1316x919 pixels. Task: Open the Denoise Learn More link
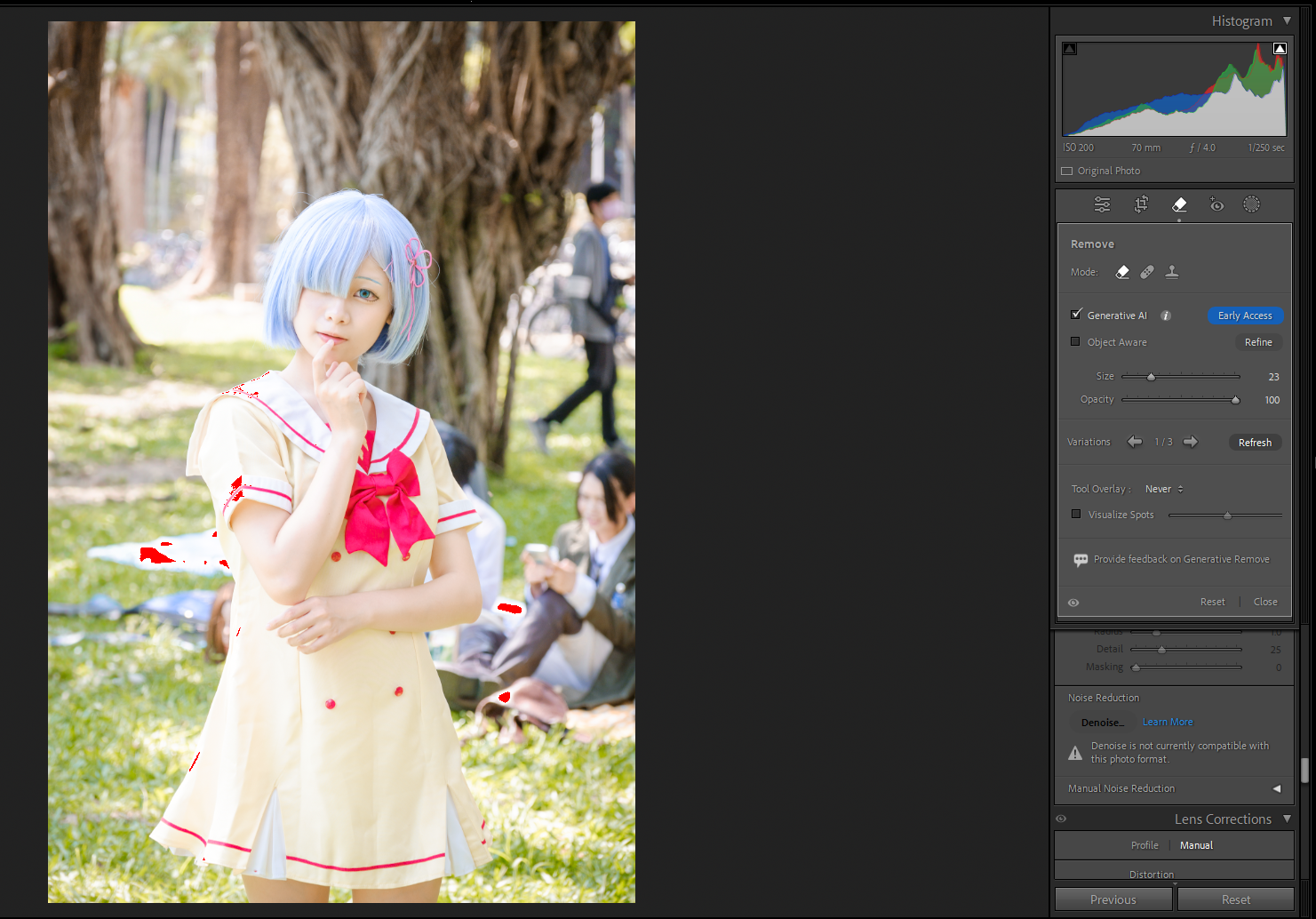1168,722
